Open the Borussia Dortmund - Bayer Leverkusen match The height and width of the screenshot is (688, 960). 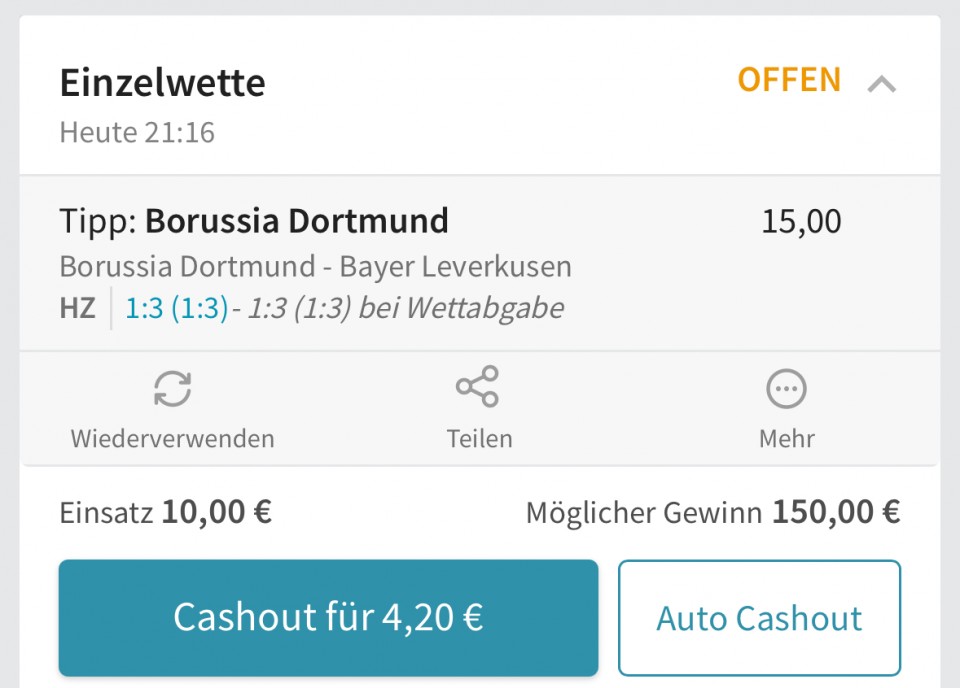[315, 267]
